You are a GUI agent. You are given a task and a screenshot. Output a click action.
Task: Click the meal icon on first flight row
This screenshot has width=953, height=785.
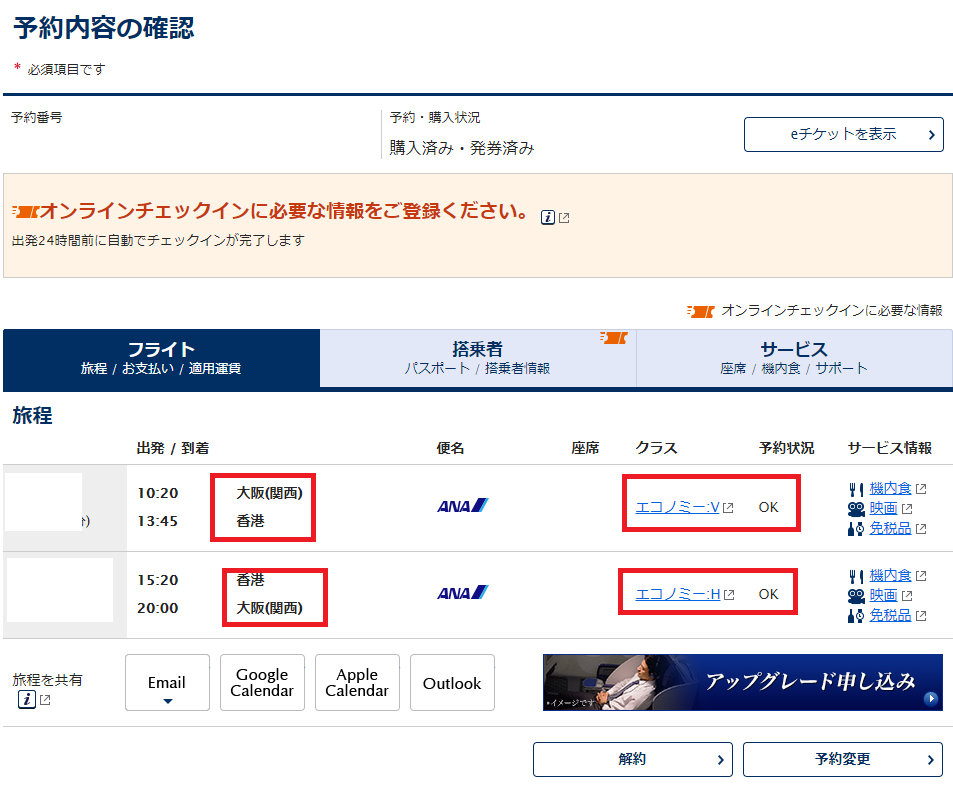tap(855, 489)
